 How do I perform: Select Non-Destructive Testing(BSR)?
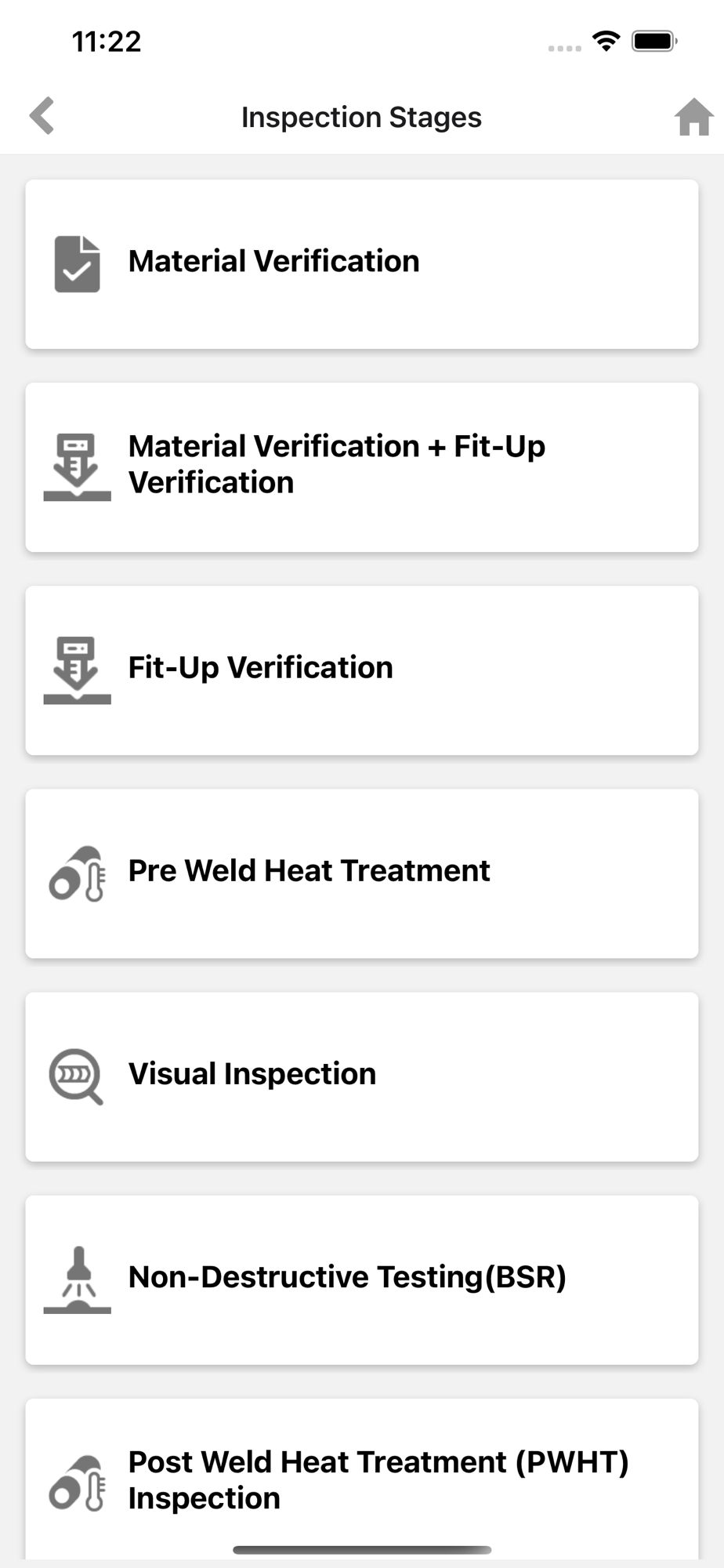(347, 1277)
